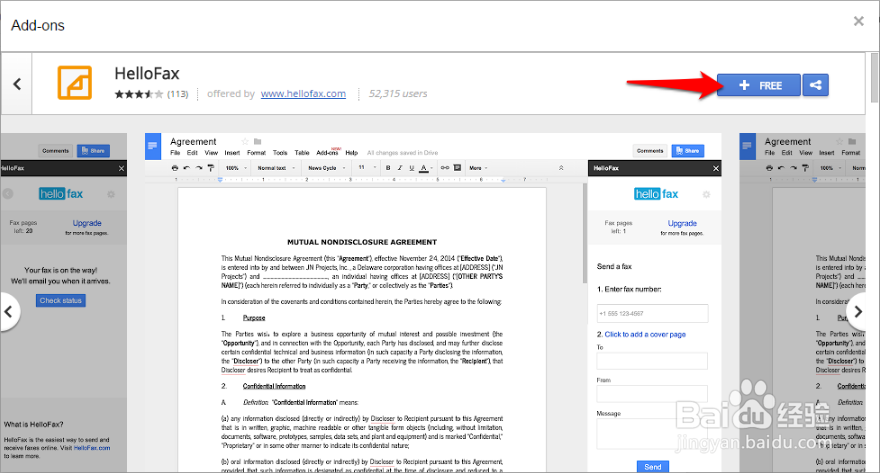The height and width of the screenshot is (473, 881).
Task: Click the Check status button in the left preview
Action: click(x=61, y=301)
